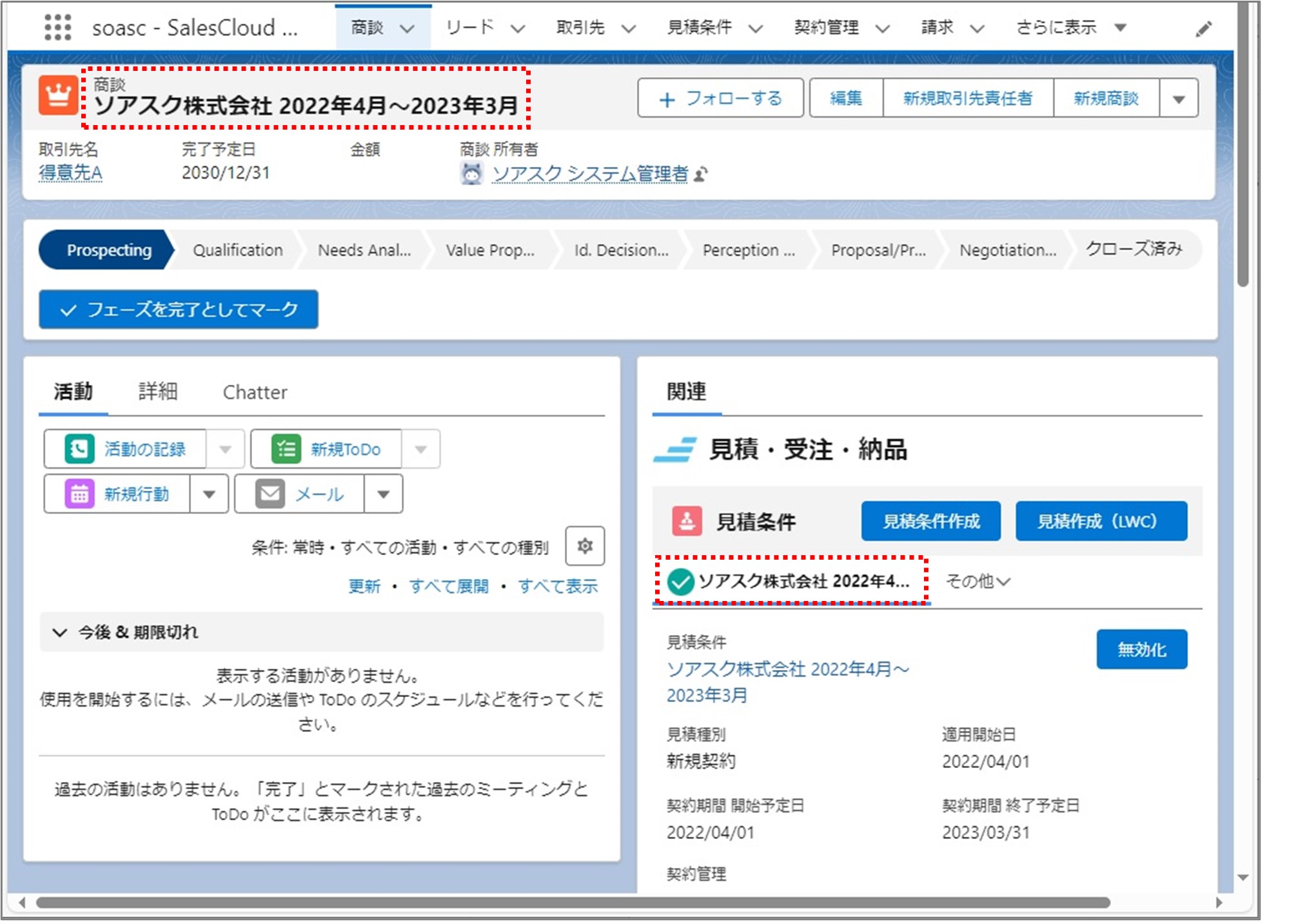Open リード tab dropdown chevron
Viewport: 1307px width, 924px height.
(518, 28)
